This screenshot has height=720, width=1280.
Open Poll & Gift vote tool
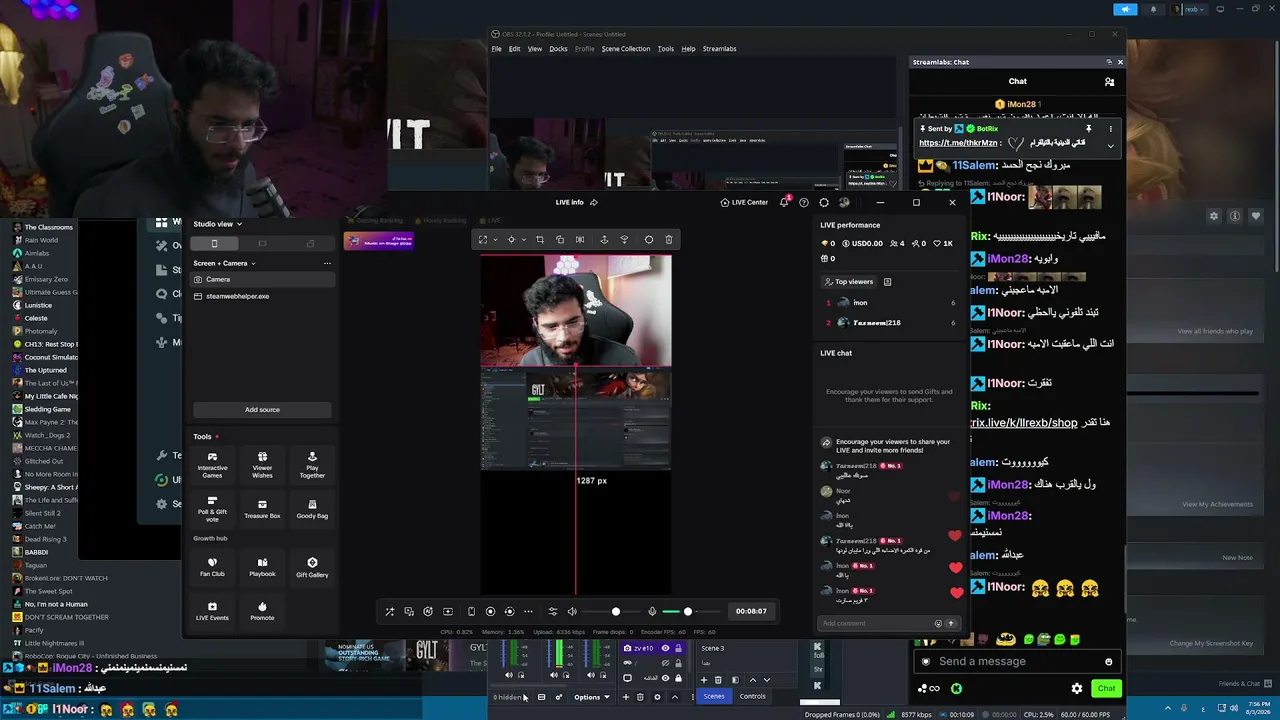click(x=212, y=509)
